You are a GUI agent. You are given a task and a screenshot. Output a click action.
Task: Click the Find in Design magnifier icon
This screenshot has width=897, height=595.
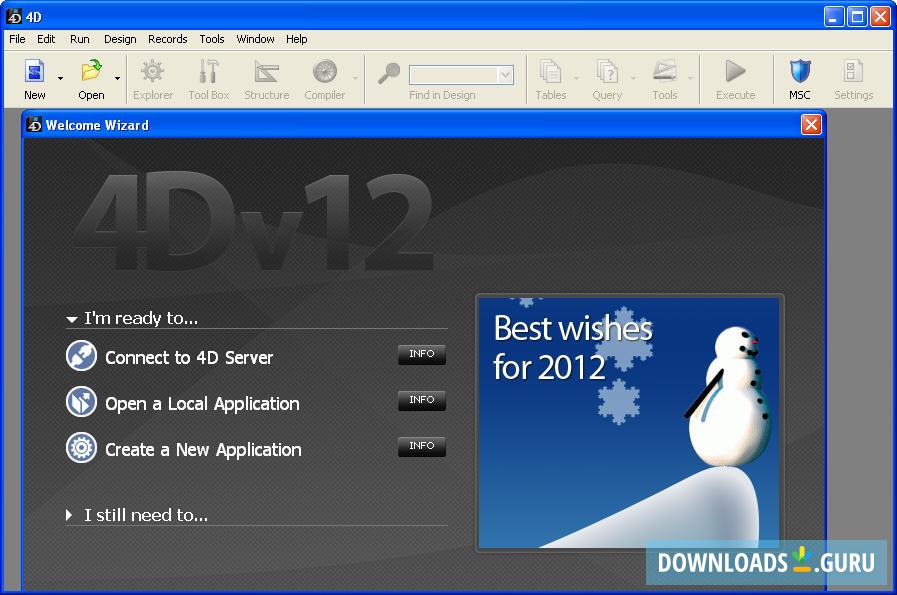tap(389, 73)
